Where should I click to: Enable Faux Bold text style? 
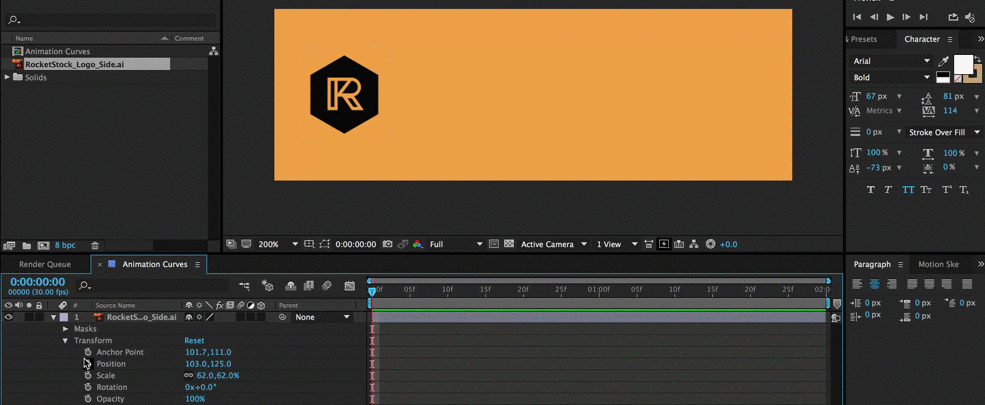870,190
